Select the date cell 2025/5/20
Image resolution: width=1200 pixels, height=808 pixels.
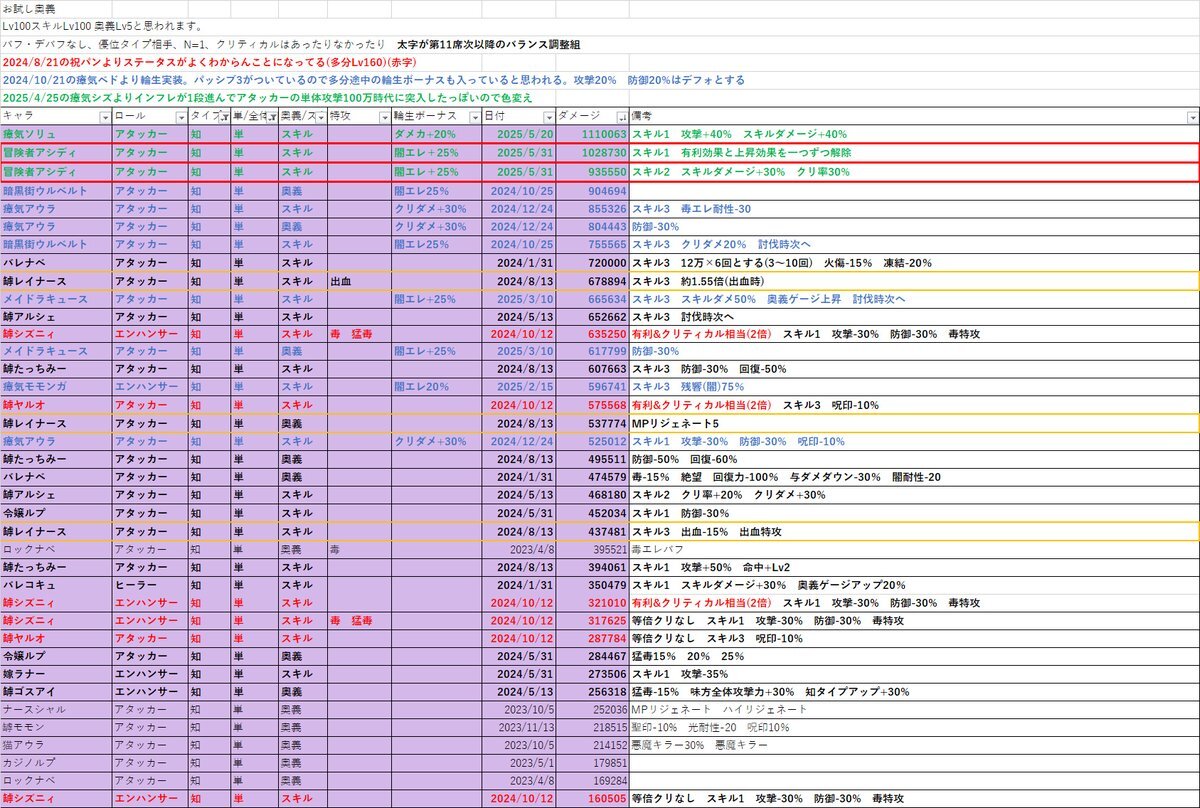click(518, 134)
